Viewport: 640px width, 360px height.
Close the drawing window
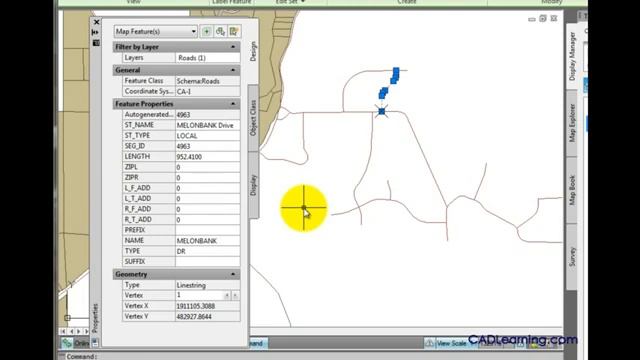(554, 18)
